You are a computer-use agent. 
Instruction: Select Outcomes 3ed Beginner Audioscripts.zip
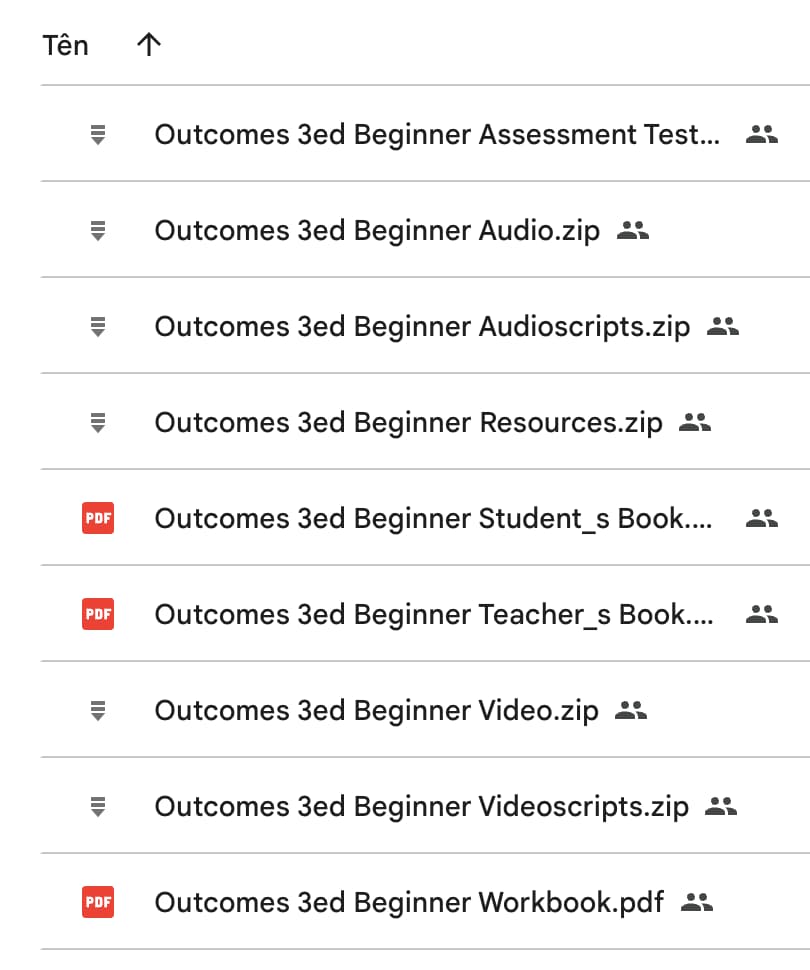[x=422, y=326]
